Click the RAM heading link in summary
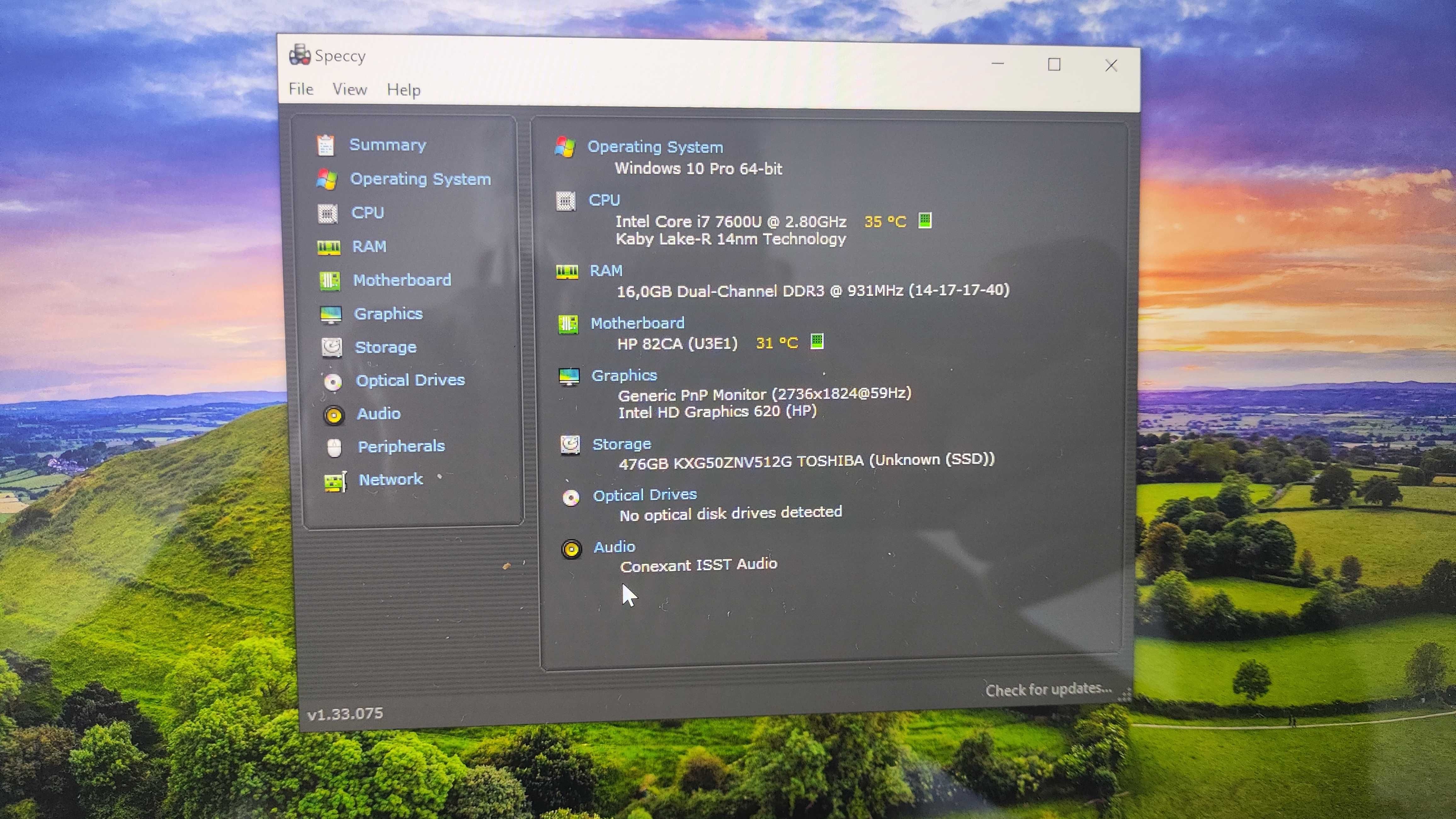1456x819 pixels. pyautogui.click(x=606, y=271)
